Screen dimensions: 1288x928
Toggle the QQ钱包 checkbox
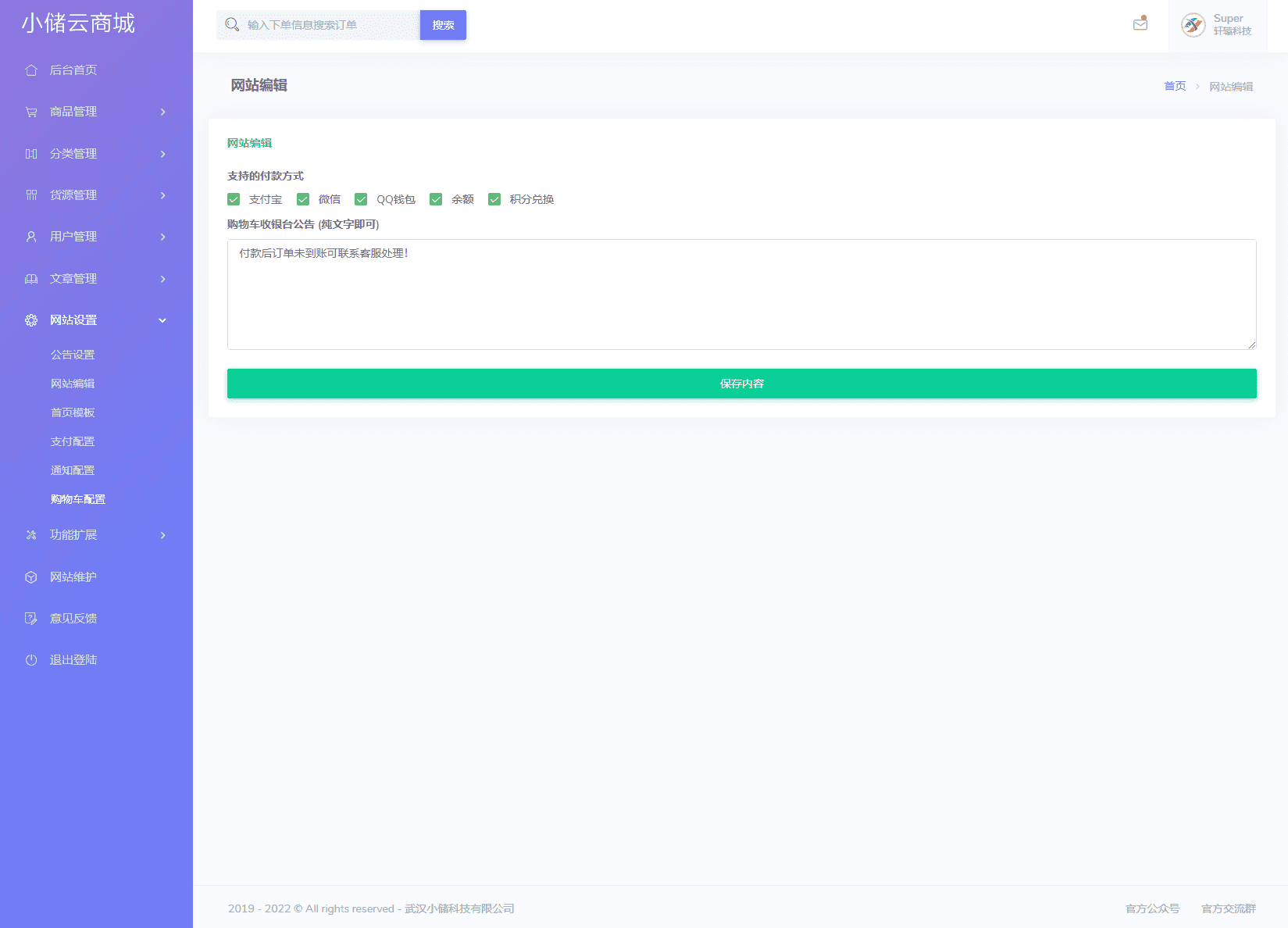[x=361, y=199]
